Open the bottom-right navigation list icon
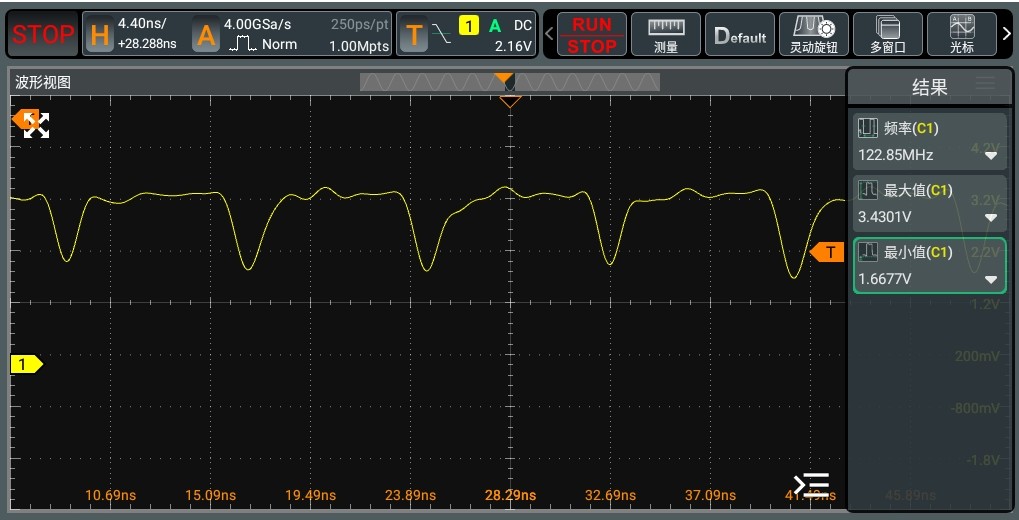Viewport: 1019px width, 520px height. [x=811, y=486]
